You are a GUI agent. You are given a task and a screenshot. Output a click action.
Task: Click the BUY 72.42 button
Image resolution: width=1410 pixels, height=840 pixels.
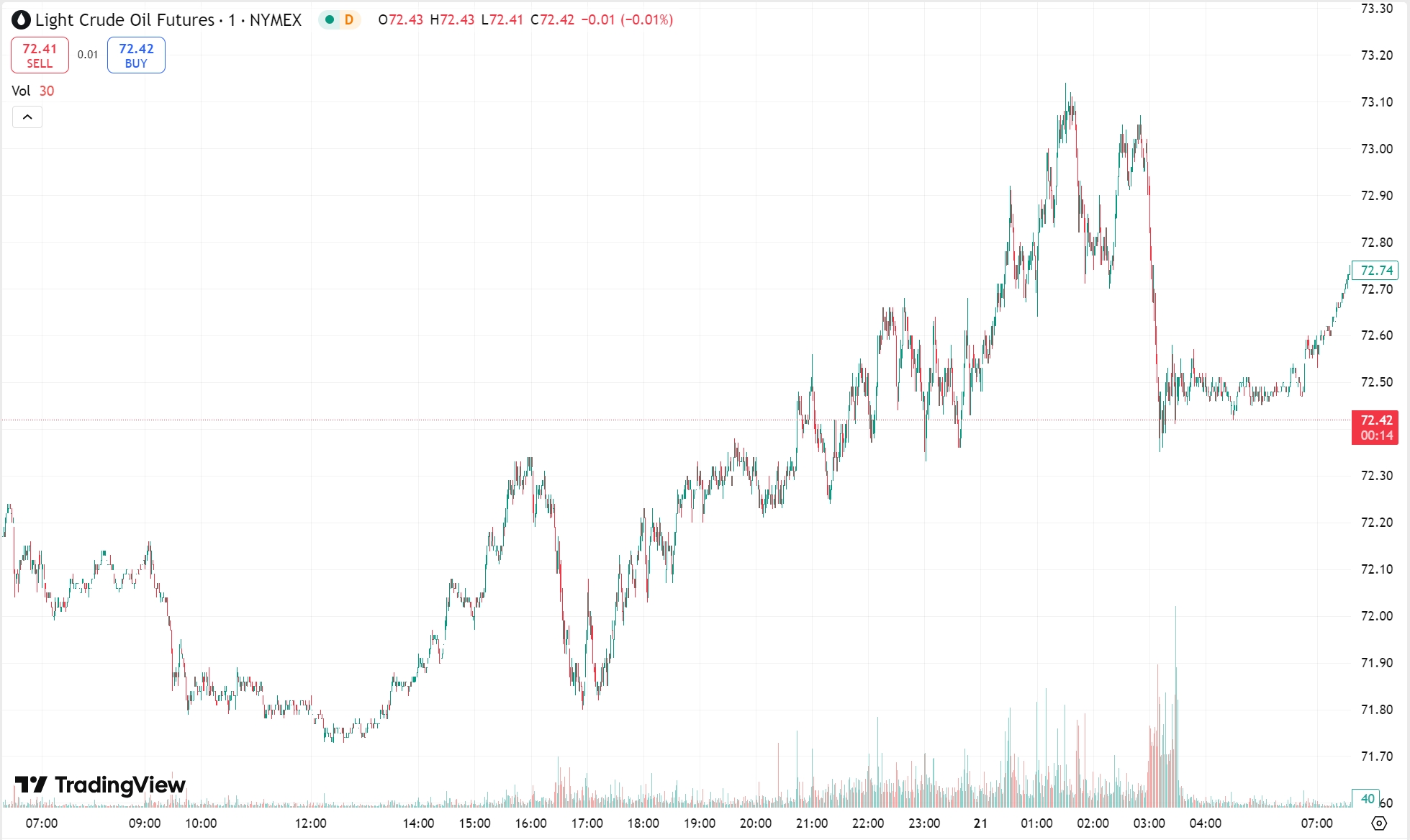pyautogui.click(x=135, y=55)
